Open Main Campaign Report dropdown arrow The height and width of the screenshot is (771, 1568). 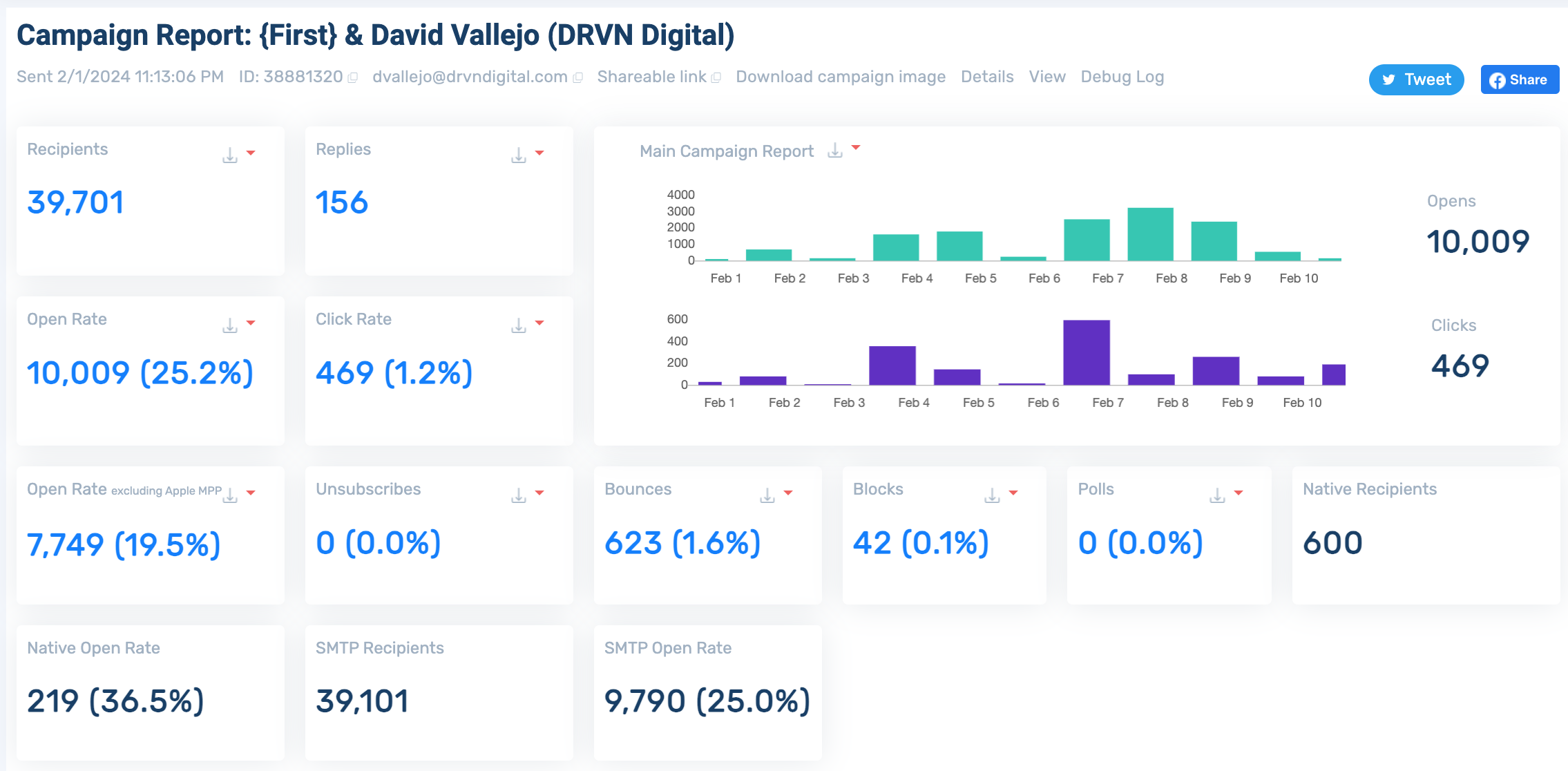[857, 148]
